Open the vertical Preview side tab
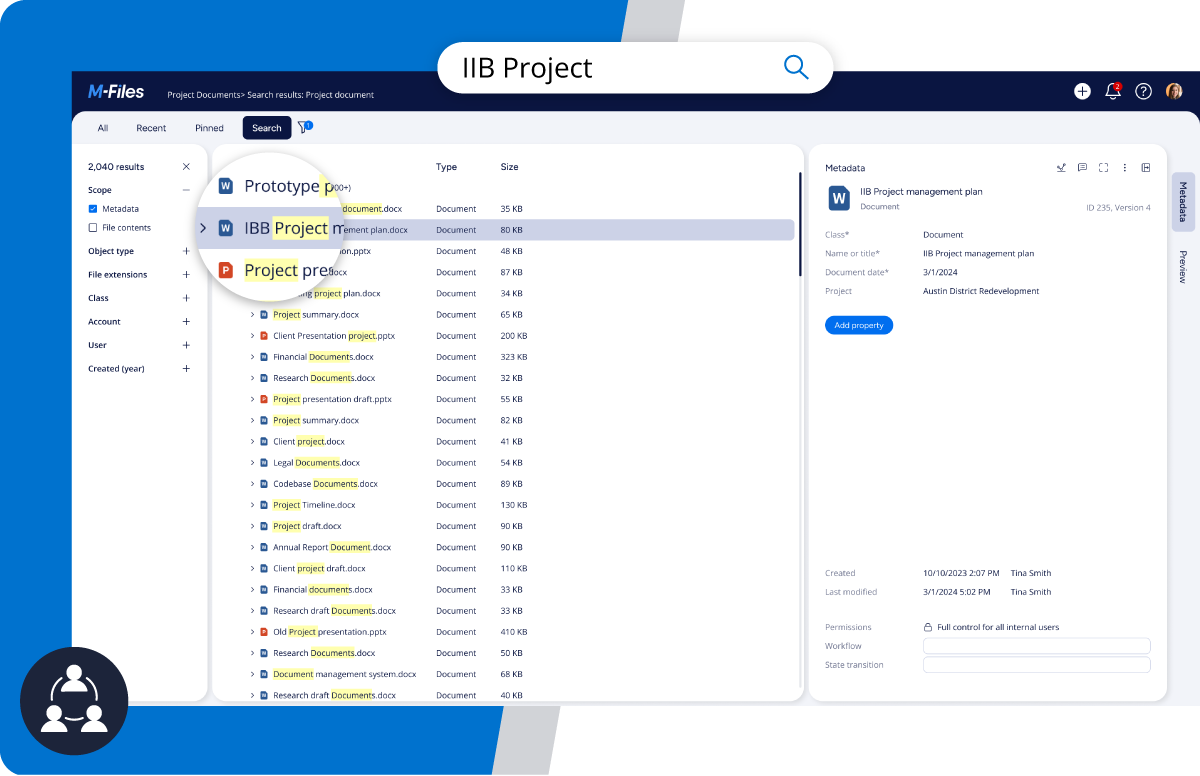Image resolution: width=1200 pixels, height=776 pixels. click(x=1183, y=267)
